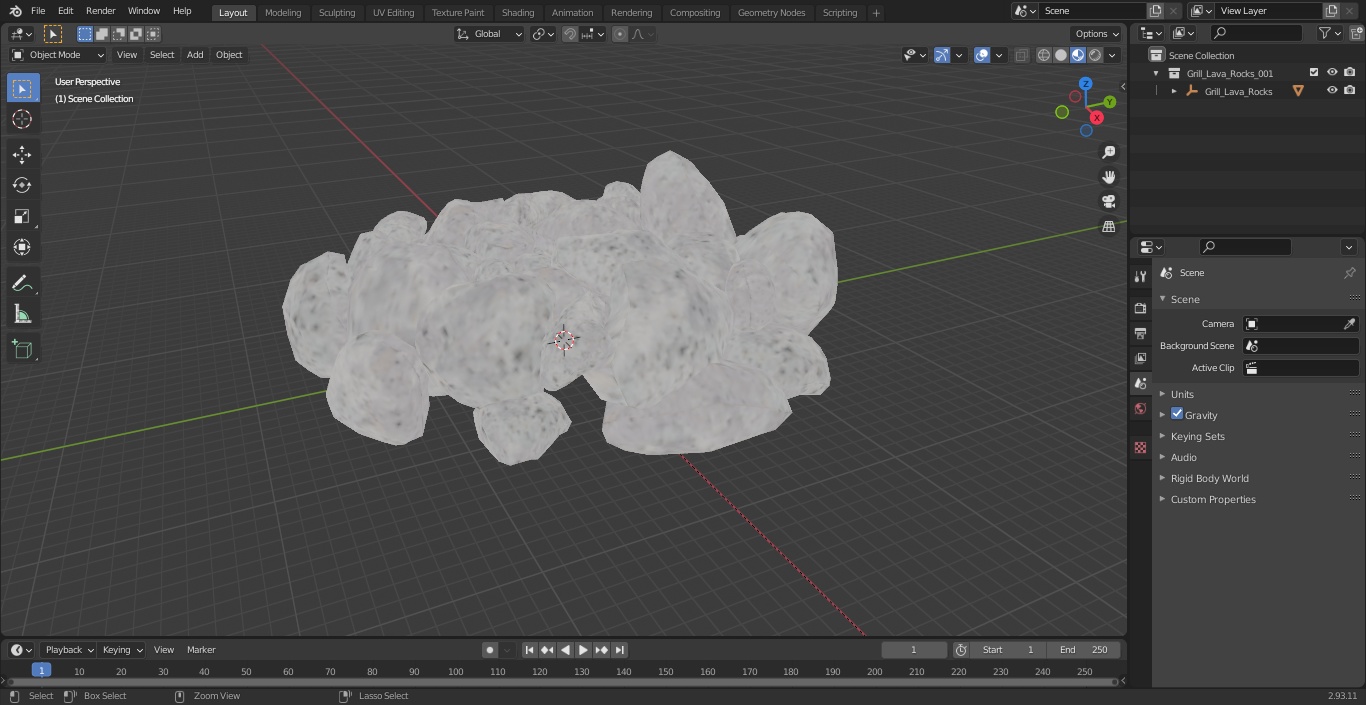Click the Blender logo menu
This screenshot has height=705, width=1366.
15,11
